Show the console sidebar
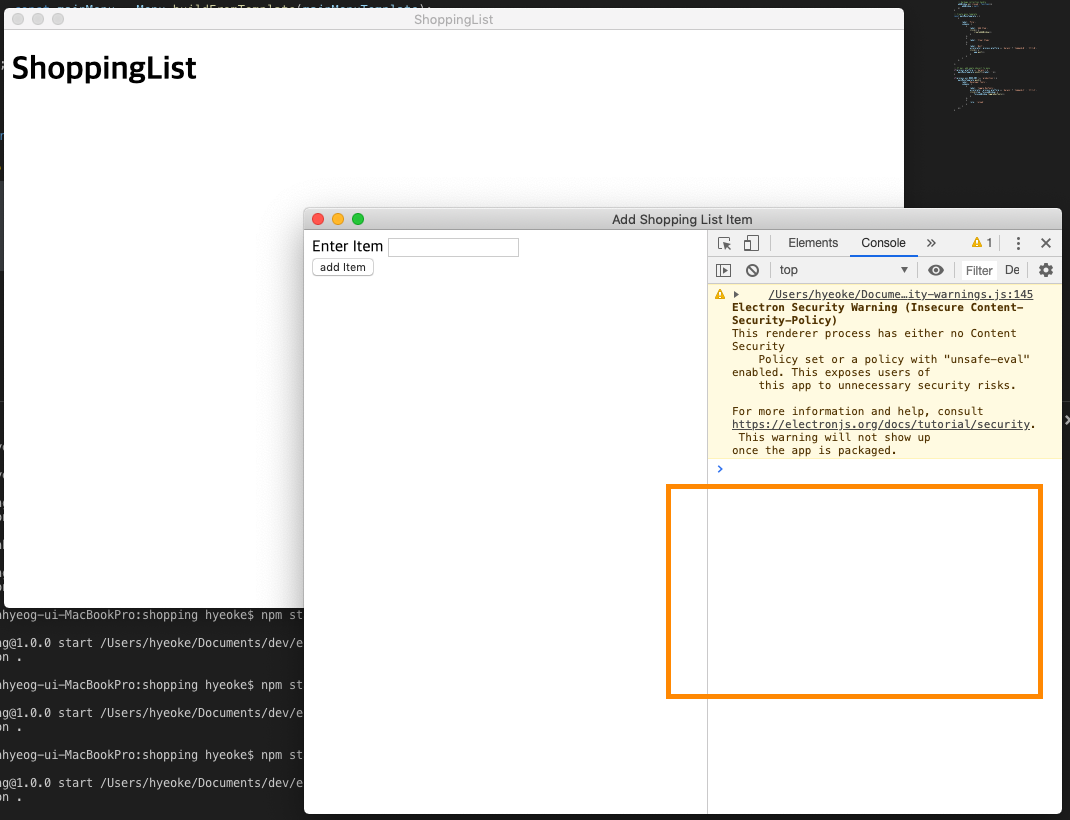 (723, 270)
